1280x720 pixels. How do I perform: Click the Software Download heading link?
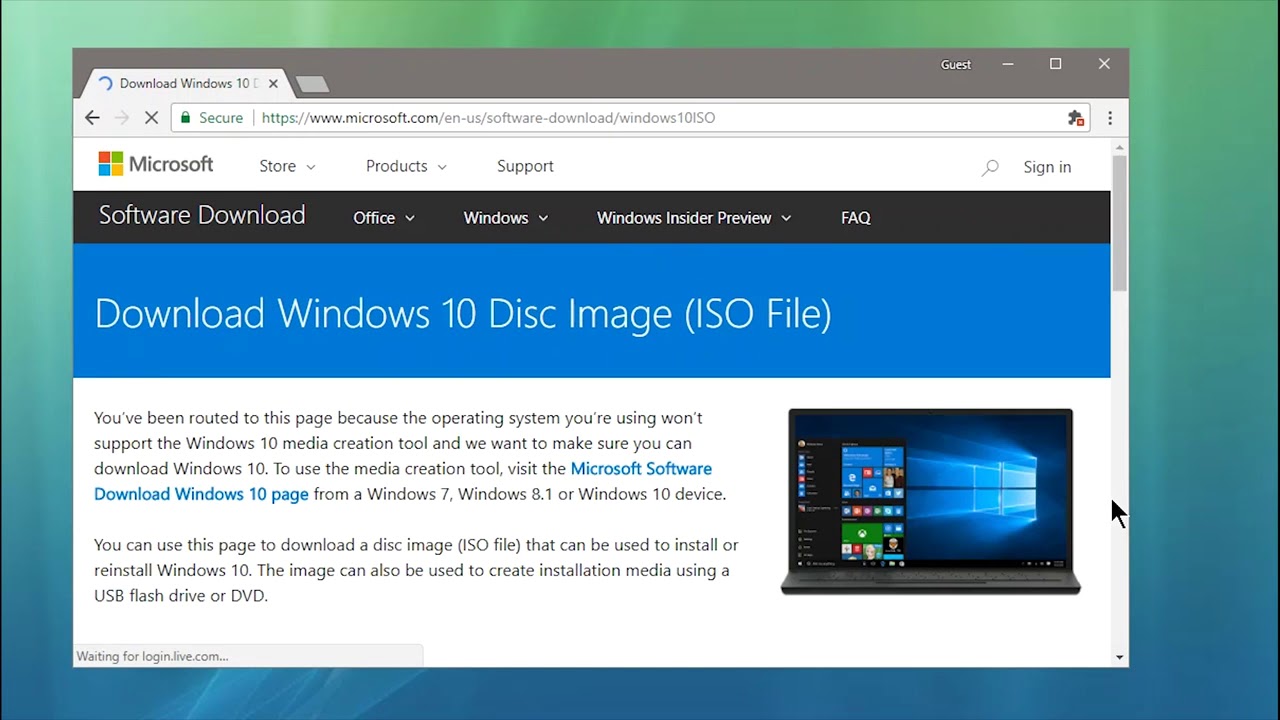[x=202, y=216]
